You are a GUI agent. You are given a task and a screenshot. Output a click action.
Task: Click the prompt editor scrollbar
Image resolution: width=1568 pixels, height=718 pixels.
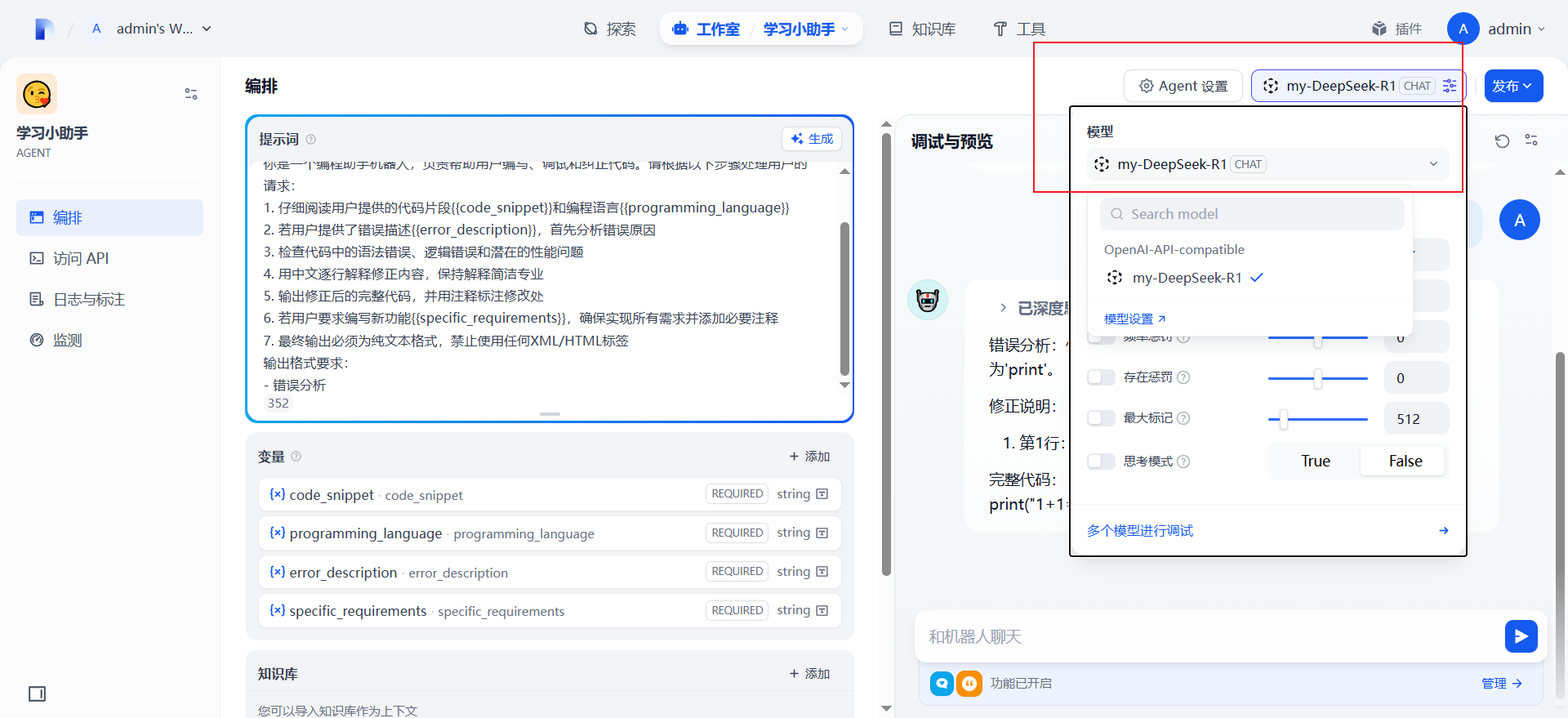[844, 298]
